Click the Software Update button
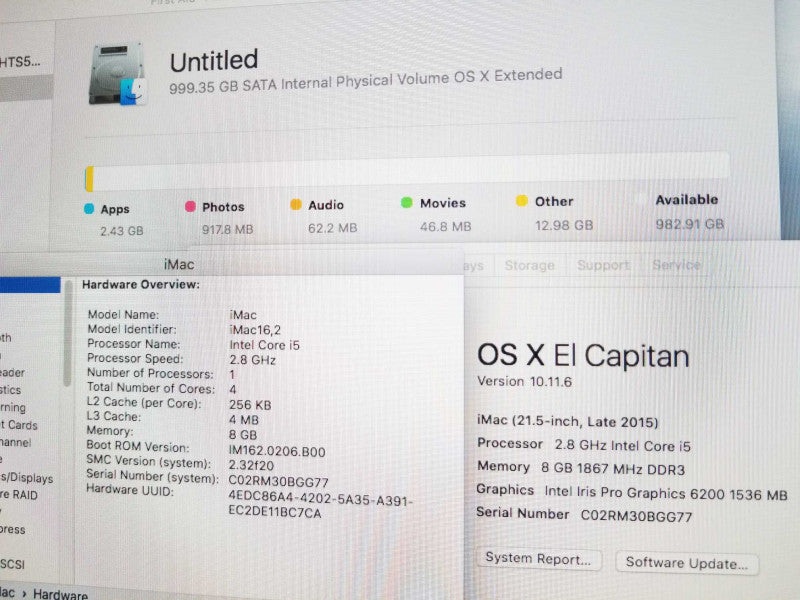This screenshot has height=600, width=800. pos(687,563)
